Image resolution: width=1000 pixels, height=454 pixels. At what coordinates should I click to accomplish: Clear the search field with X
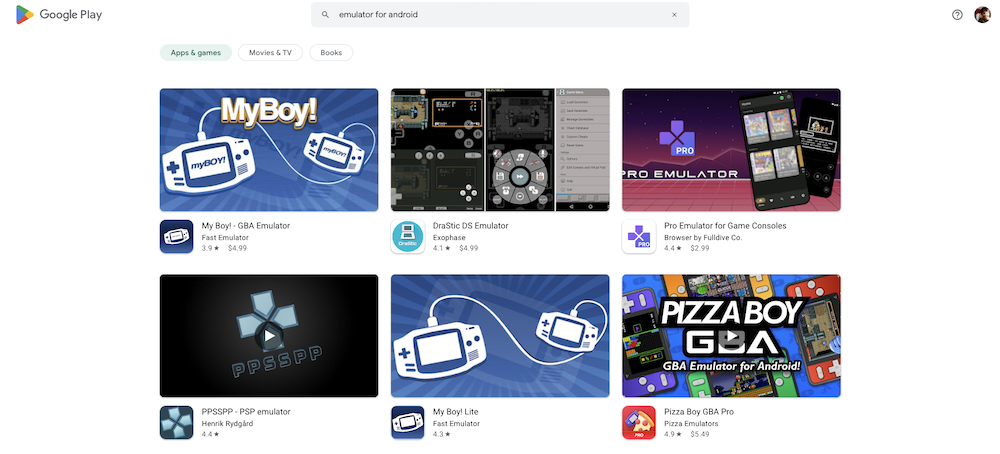click(674, 15)
